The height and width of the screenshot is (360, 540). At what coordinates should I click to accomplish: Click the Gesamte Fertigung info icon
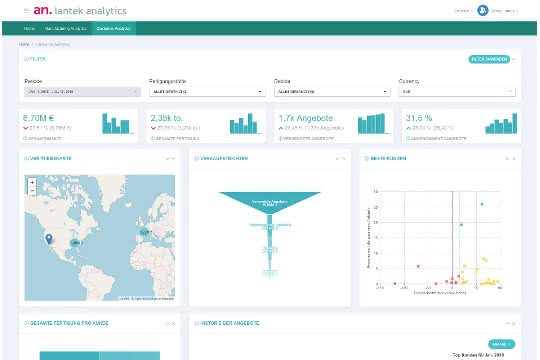coord(153,138)
